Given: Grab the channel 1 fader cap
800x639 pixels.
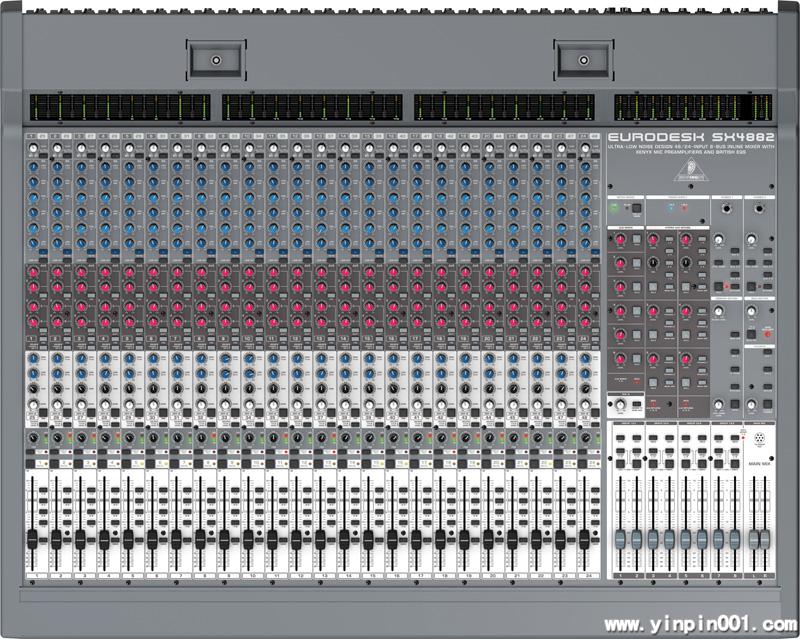Looking at the screenshot, I should pyautogui.click(x=33, y=539).
